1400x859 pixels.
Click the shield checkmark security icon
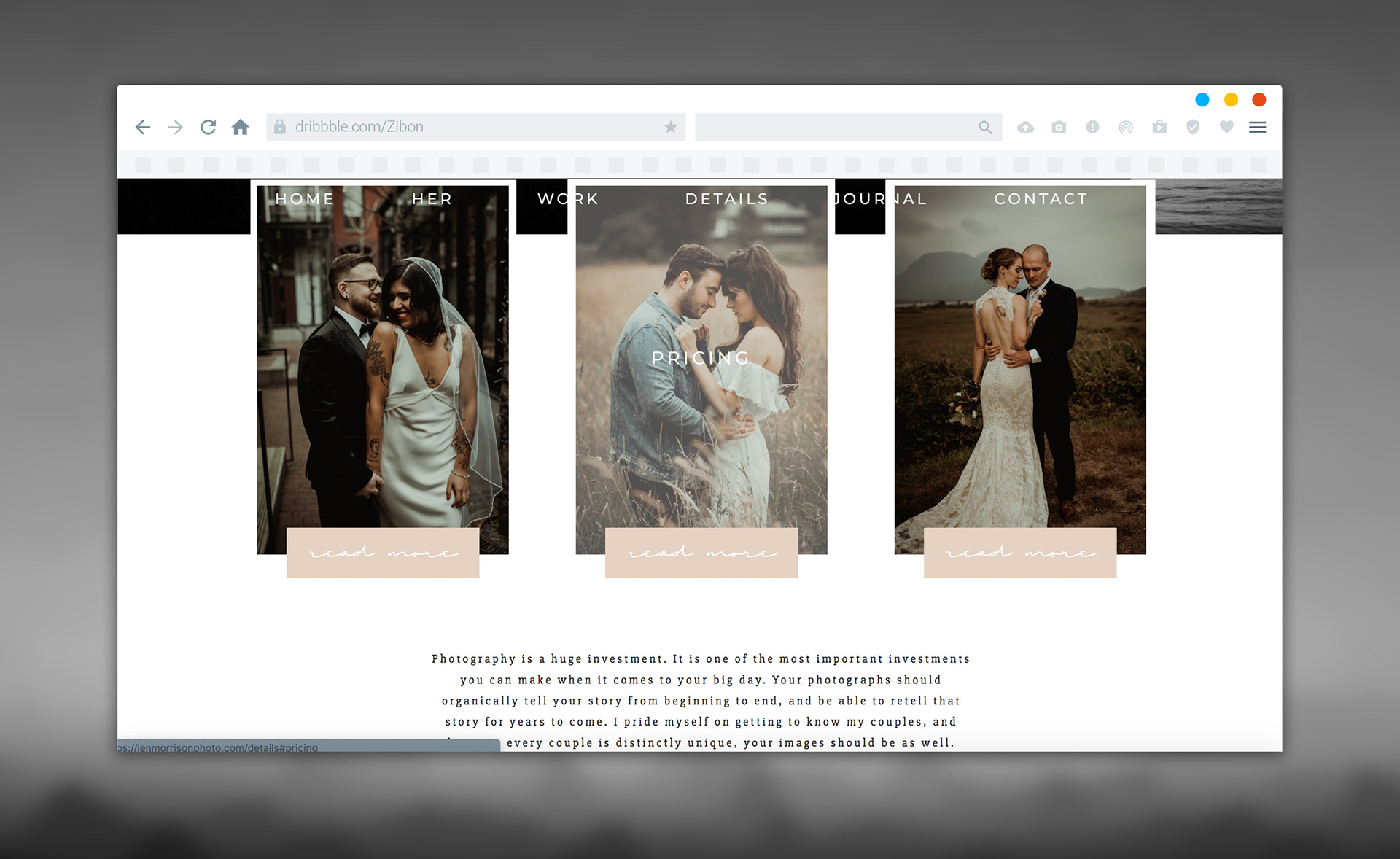(x=1193, y=127)
